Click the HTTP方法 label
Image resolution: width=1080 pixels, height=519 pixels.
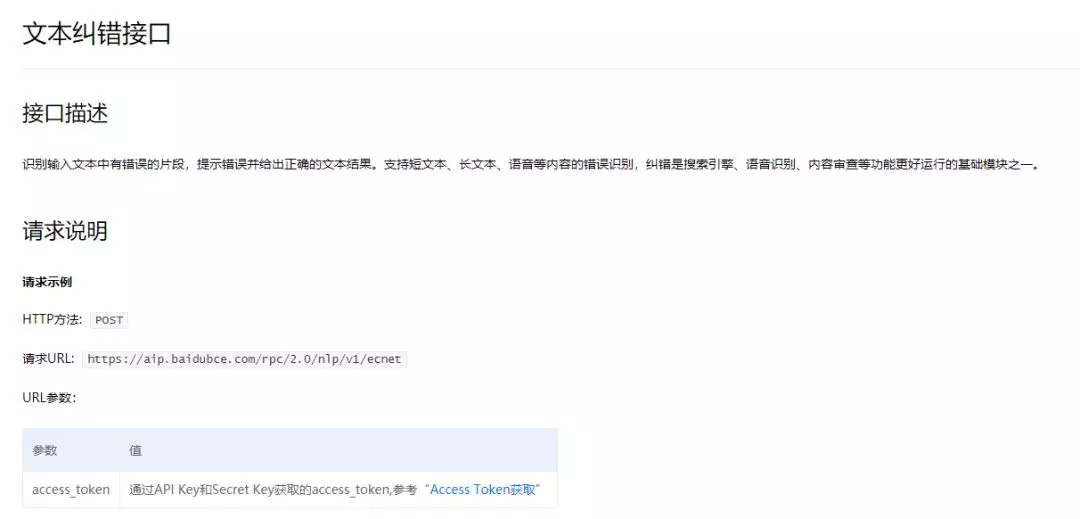(x=52, y=319)
